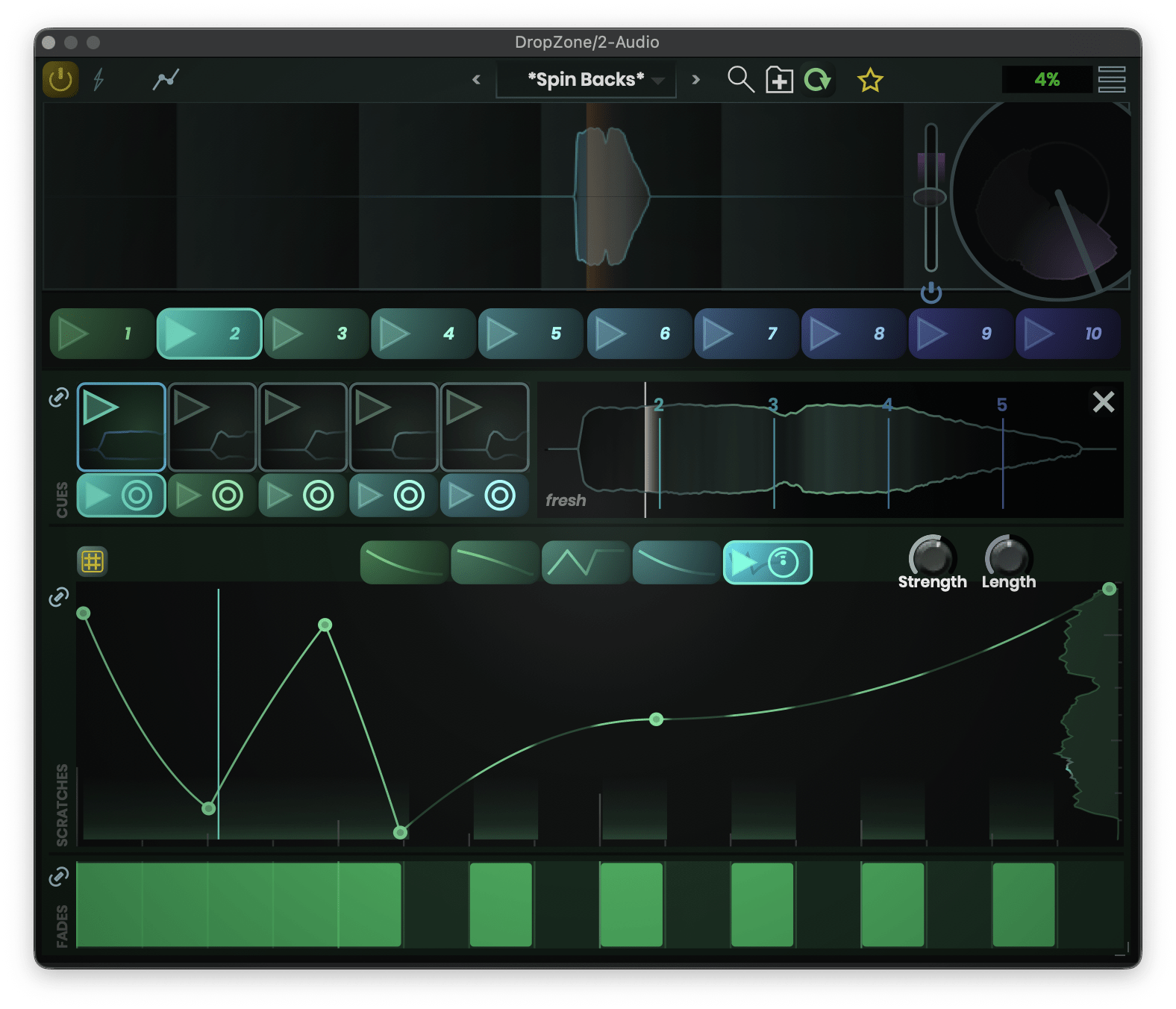Toggle the SCRATCHES link icon
1176x1009 pixels.
pos(59,596)
